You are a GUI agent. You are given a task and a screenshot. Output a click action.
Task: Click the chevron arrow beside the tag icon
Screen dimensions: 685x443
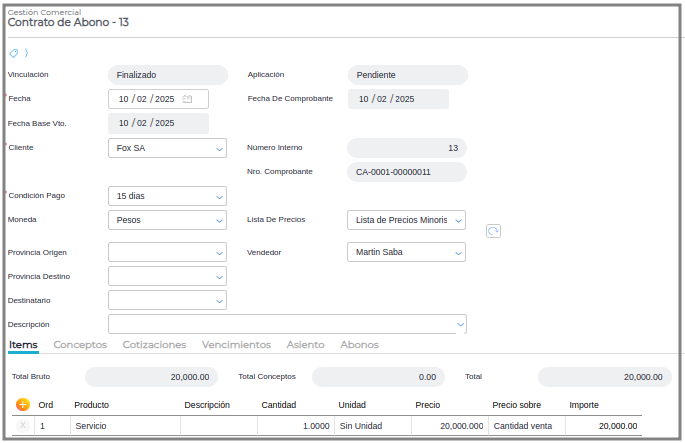coord(26,53)
